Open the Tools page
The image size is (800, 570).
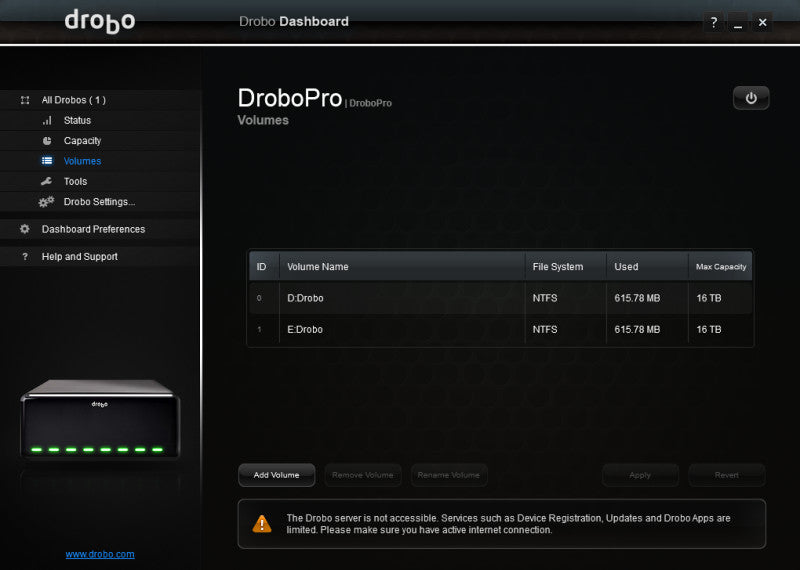tap(100, 181)
